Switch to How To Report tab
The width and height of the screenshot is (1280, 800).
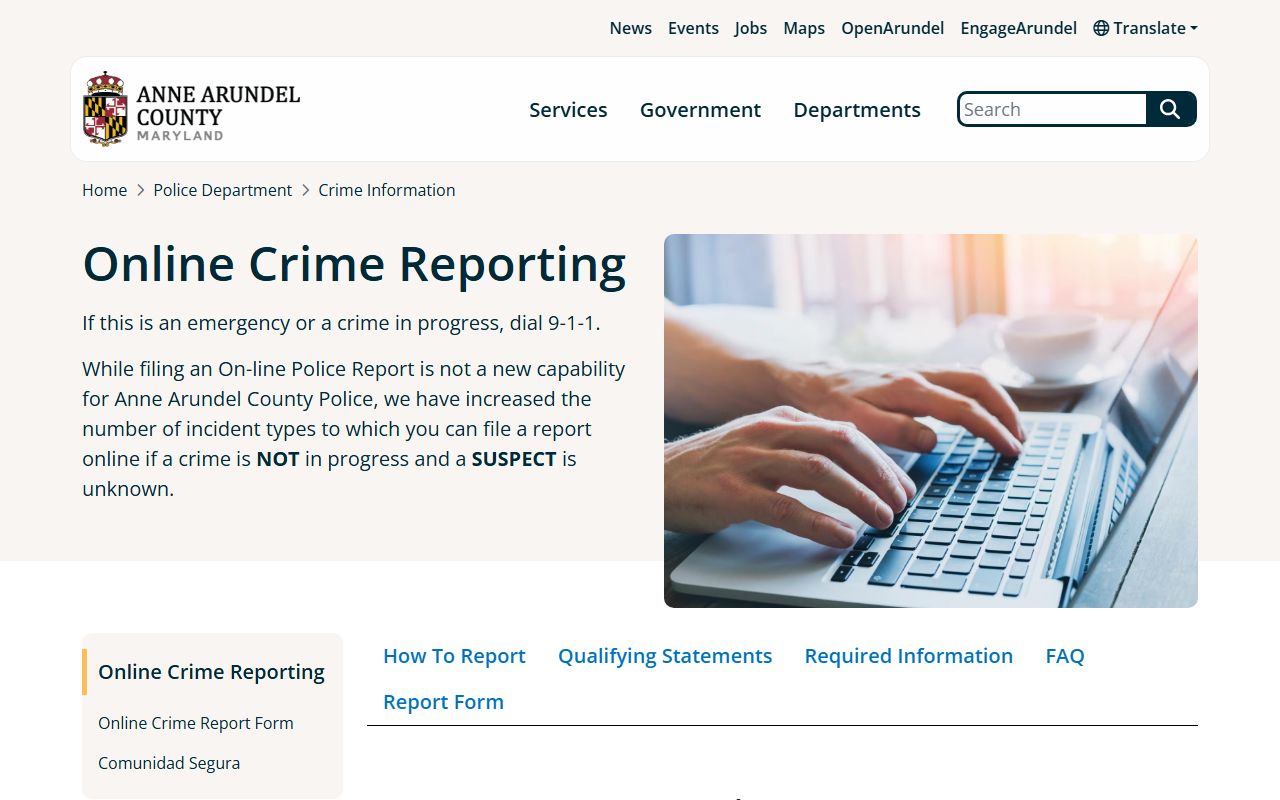coord(454,656)
